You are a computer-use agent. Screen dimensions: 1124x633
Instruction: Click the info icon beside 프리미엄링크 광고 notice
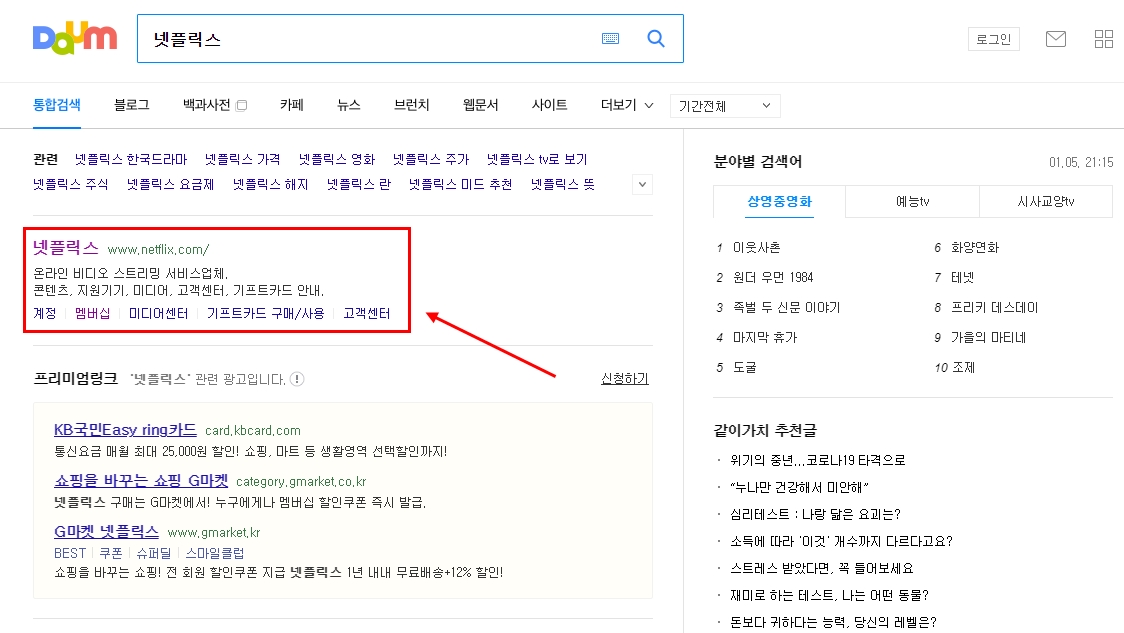(x=297, y=379)
